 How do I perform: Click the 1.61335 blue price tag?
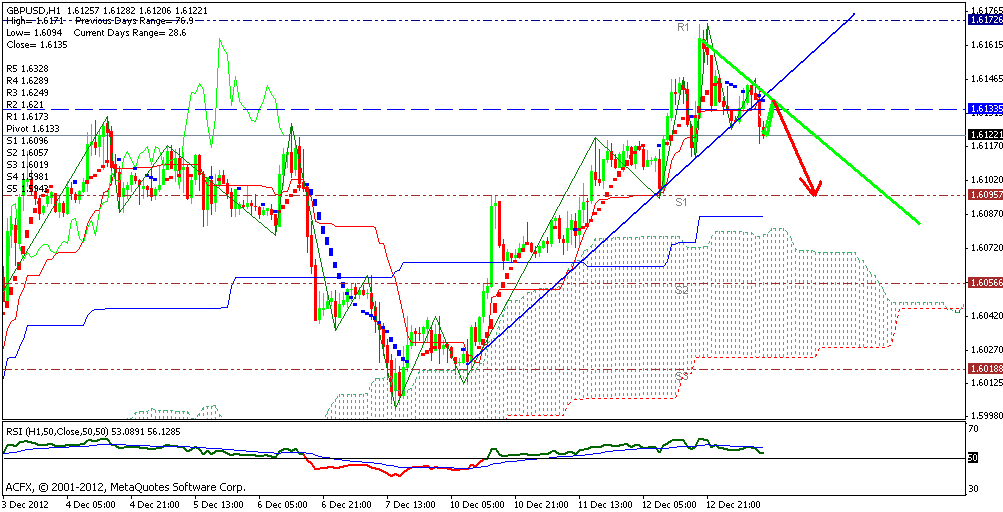pos(984,108)
